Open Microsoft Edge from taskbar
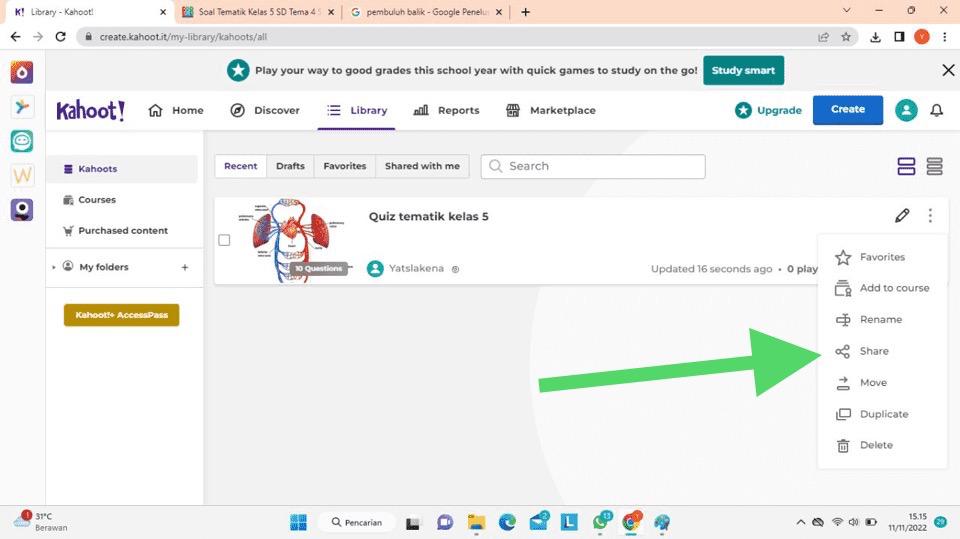The width and height of the screenshot is (960, 539). coord(507,522)
